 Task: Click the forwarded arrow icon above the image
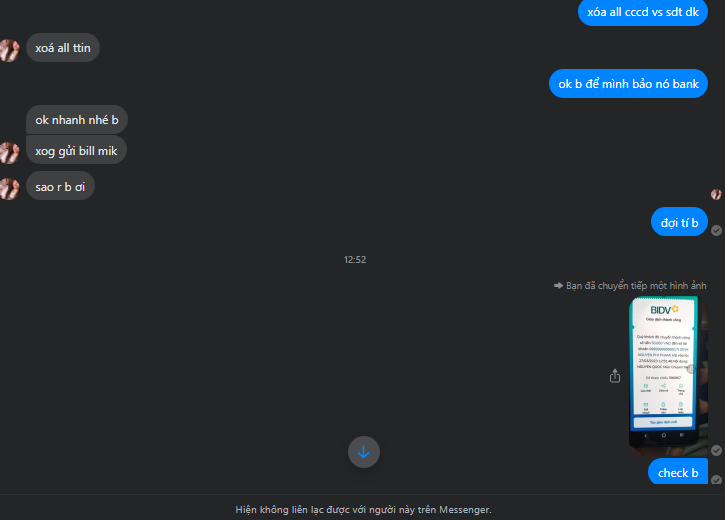pos(558,286)
